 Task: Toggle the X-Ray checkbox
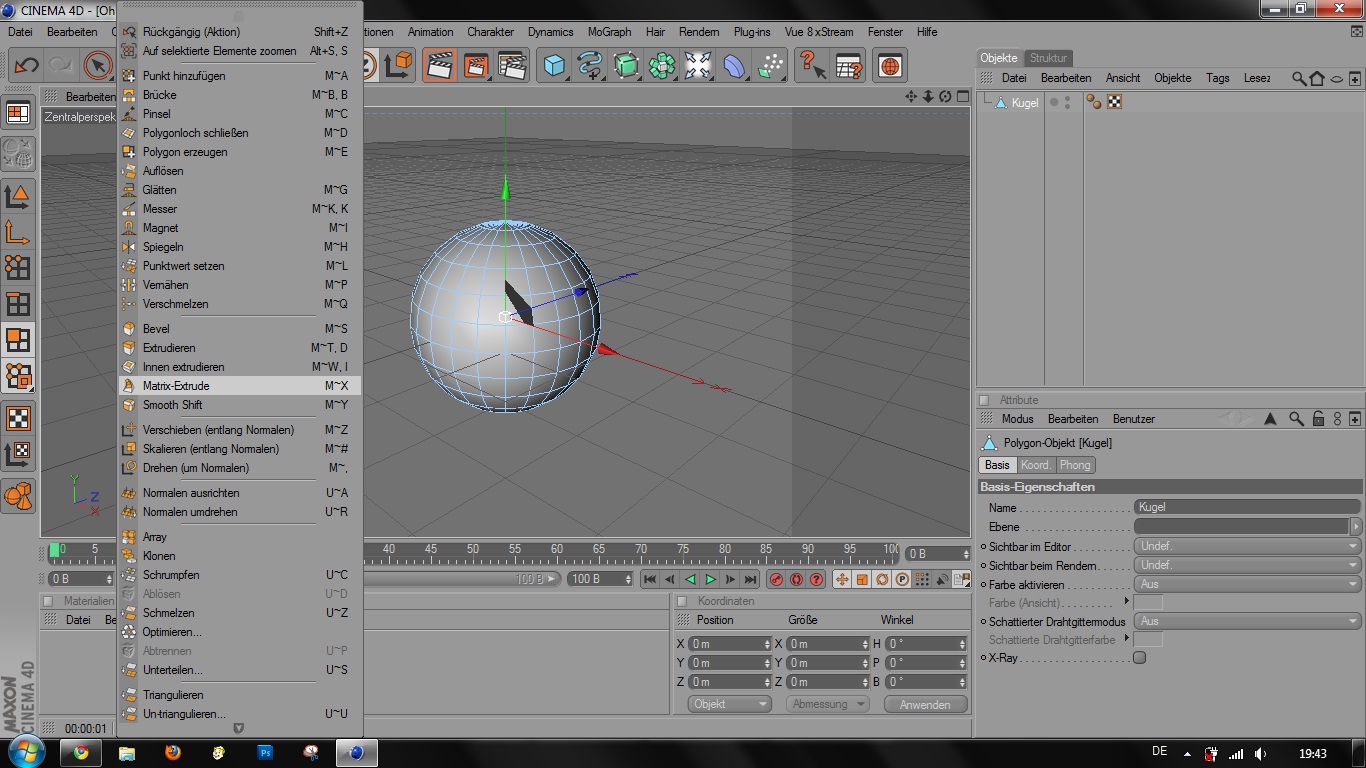[1139, 658]
